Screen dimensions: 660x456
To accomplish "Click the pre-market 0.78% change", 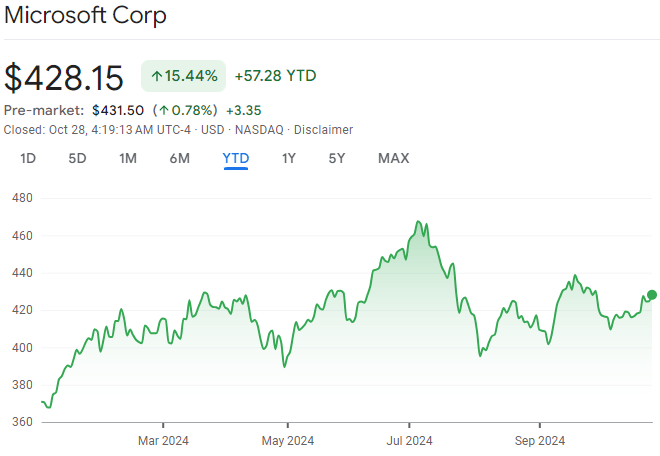I will click(185, 110).
